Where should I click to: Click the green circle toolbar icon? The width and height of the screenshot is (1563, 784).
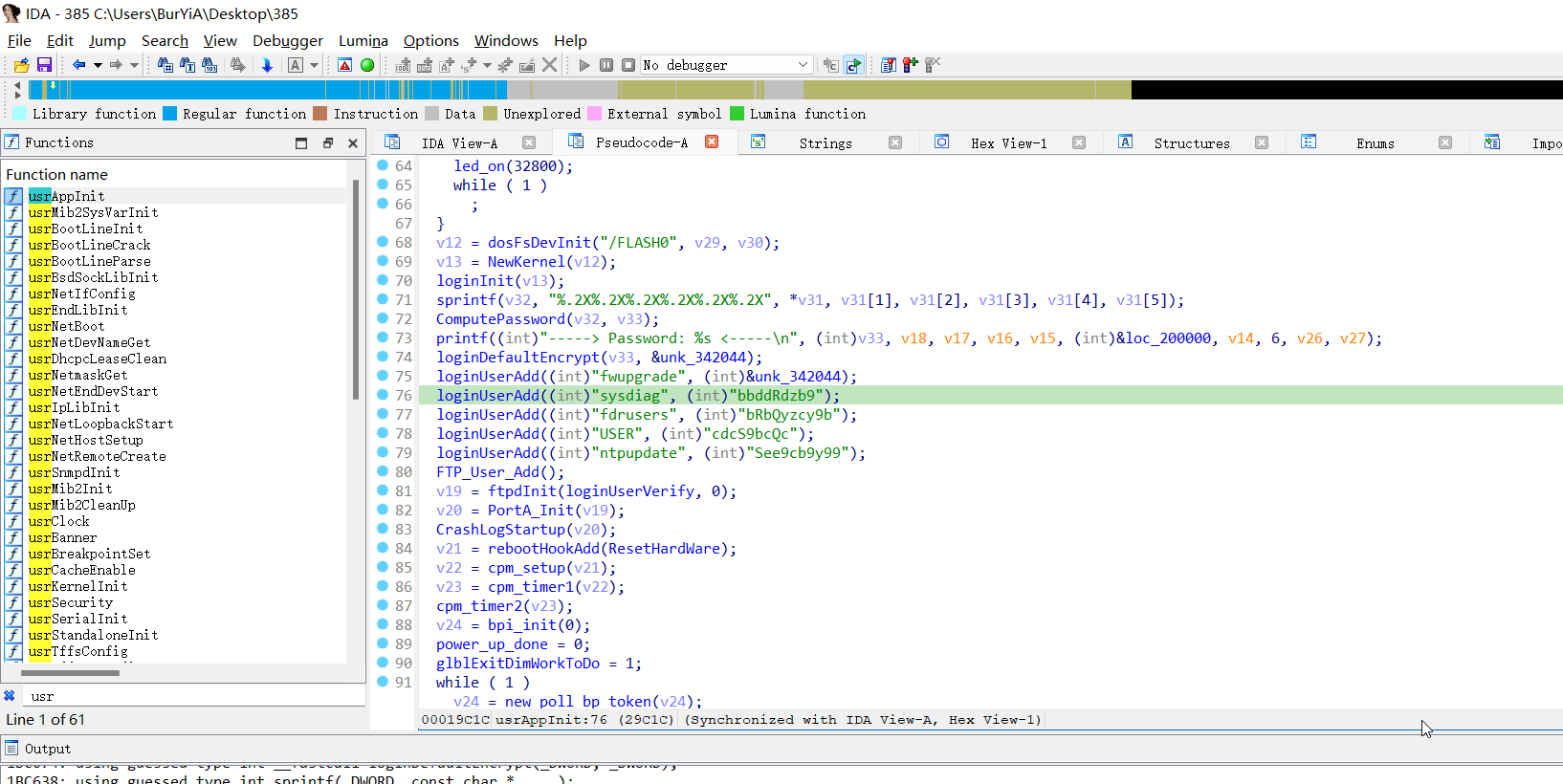click(367, 65)
